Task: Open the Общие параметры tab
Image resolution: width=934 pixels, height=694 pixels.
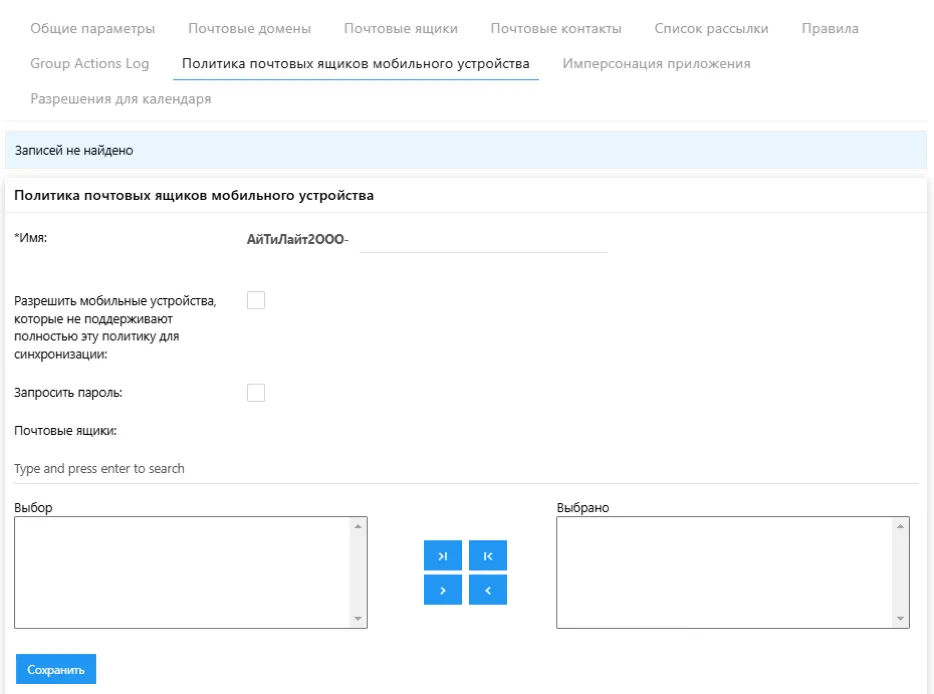Action: click(x=93, y=28)
